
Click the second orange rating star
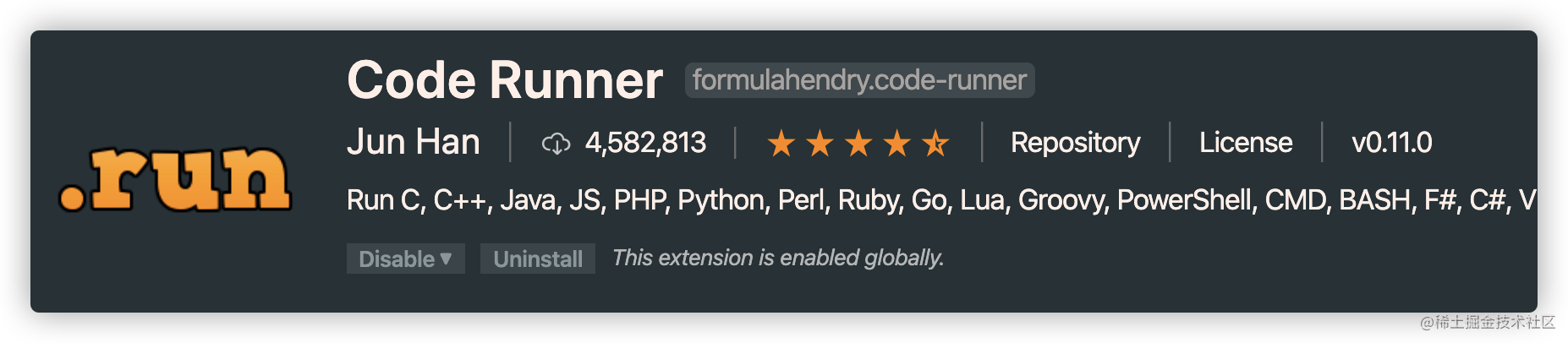click(x=820, y=144)
